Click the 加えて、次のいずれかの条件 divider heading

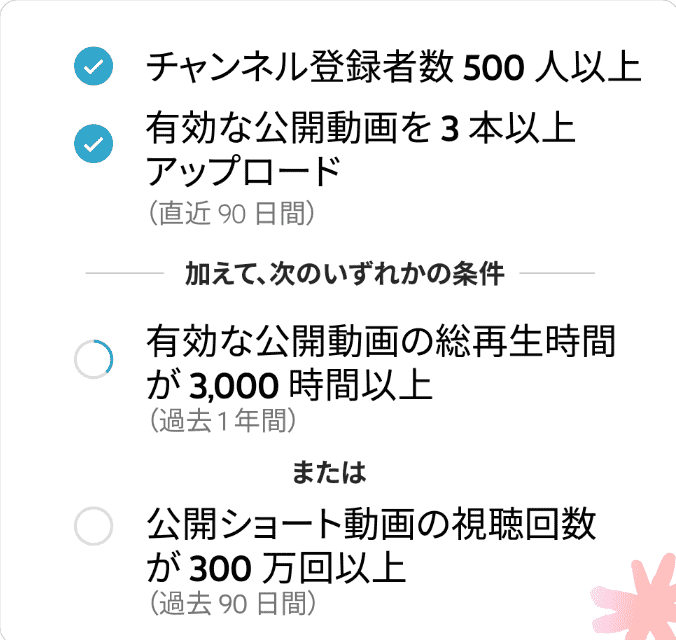(344, 273)
